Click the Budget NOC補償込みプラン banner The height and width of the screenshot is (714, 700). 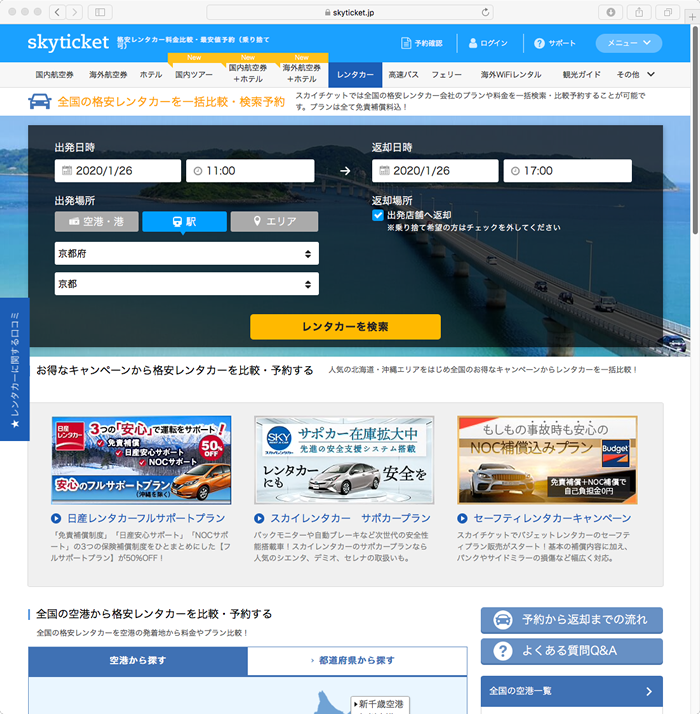(547, 460)
